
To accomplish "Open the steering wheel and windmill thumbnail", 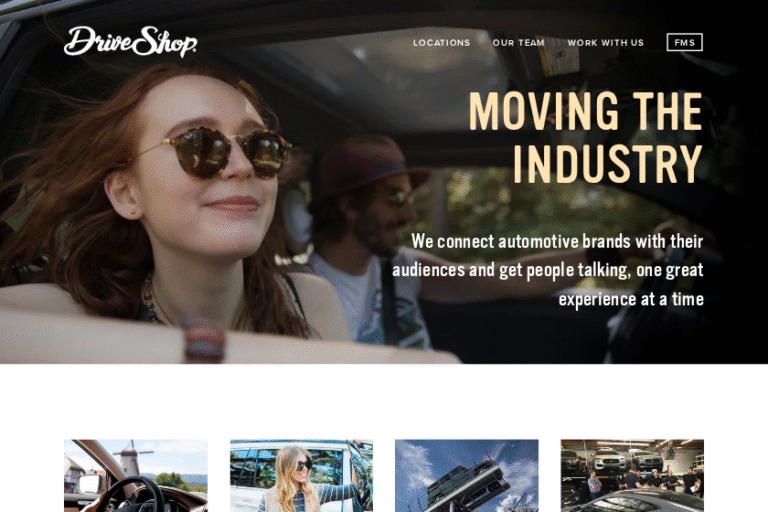I will 136,476.
